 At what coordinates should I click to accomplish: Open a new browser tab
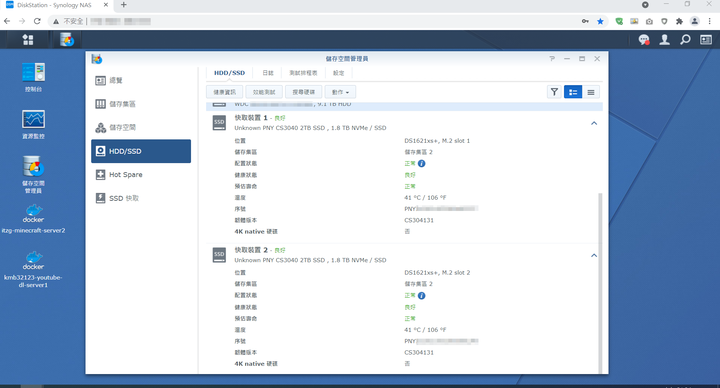point(124,5)
